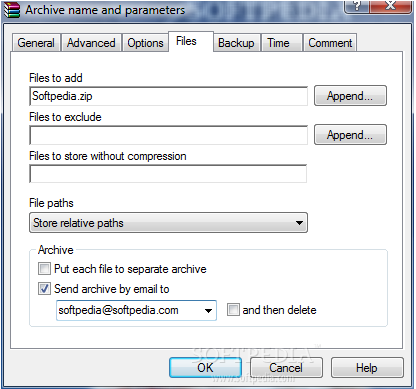Click Append button beside Files to exclude
Viewport: 416px width, 389px height.
click(x=350, y=135)
